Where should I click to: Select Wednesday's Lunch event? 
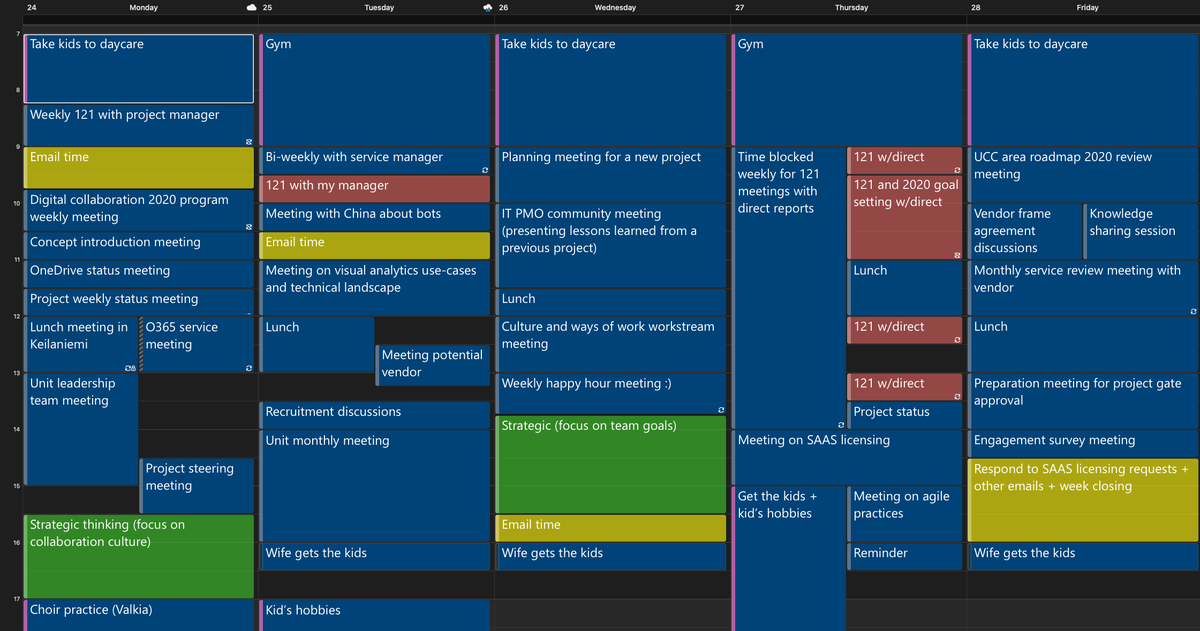(x=611, y=302)
